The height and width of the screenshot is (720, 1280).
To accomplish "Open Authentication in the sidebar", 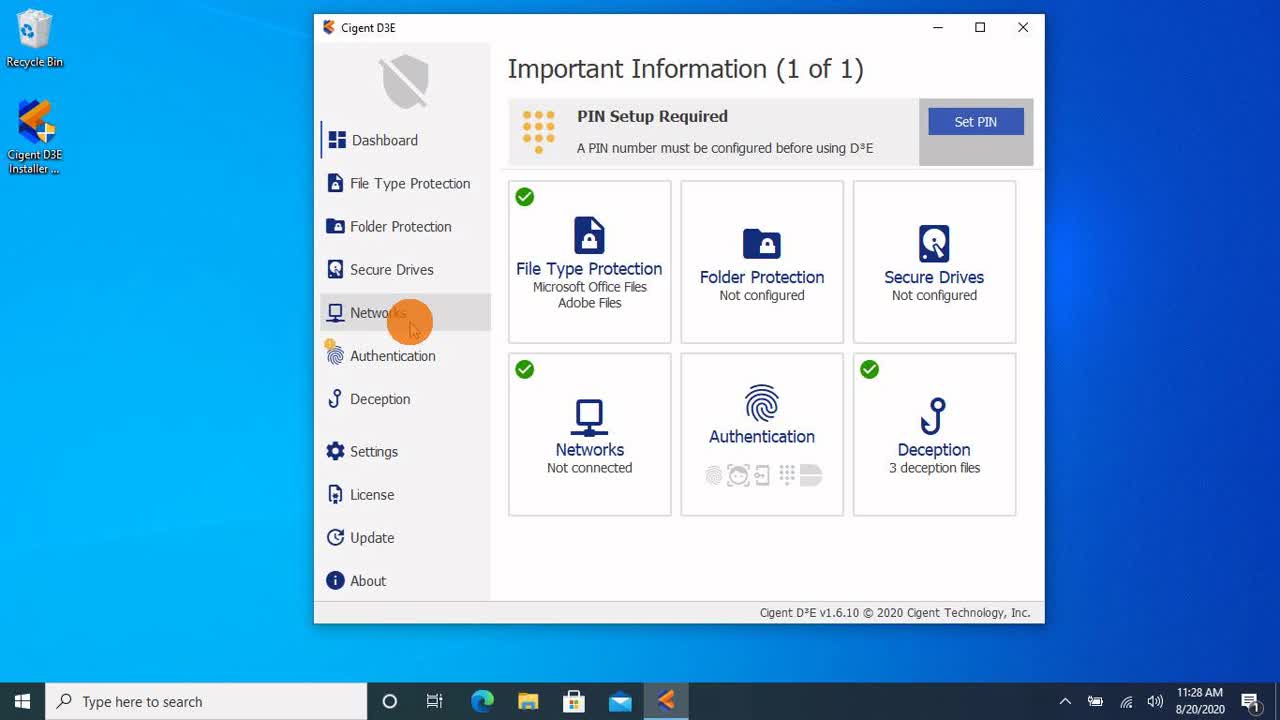I will point(405,355).
